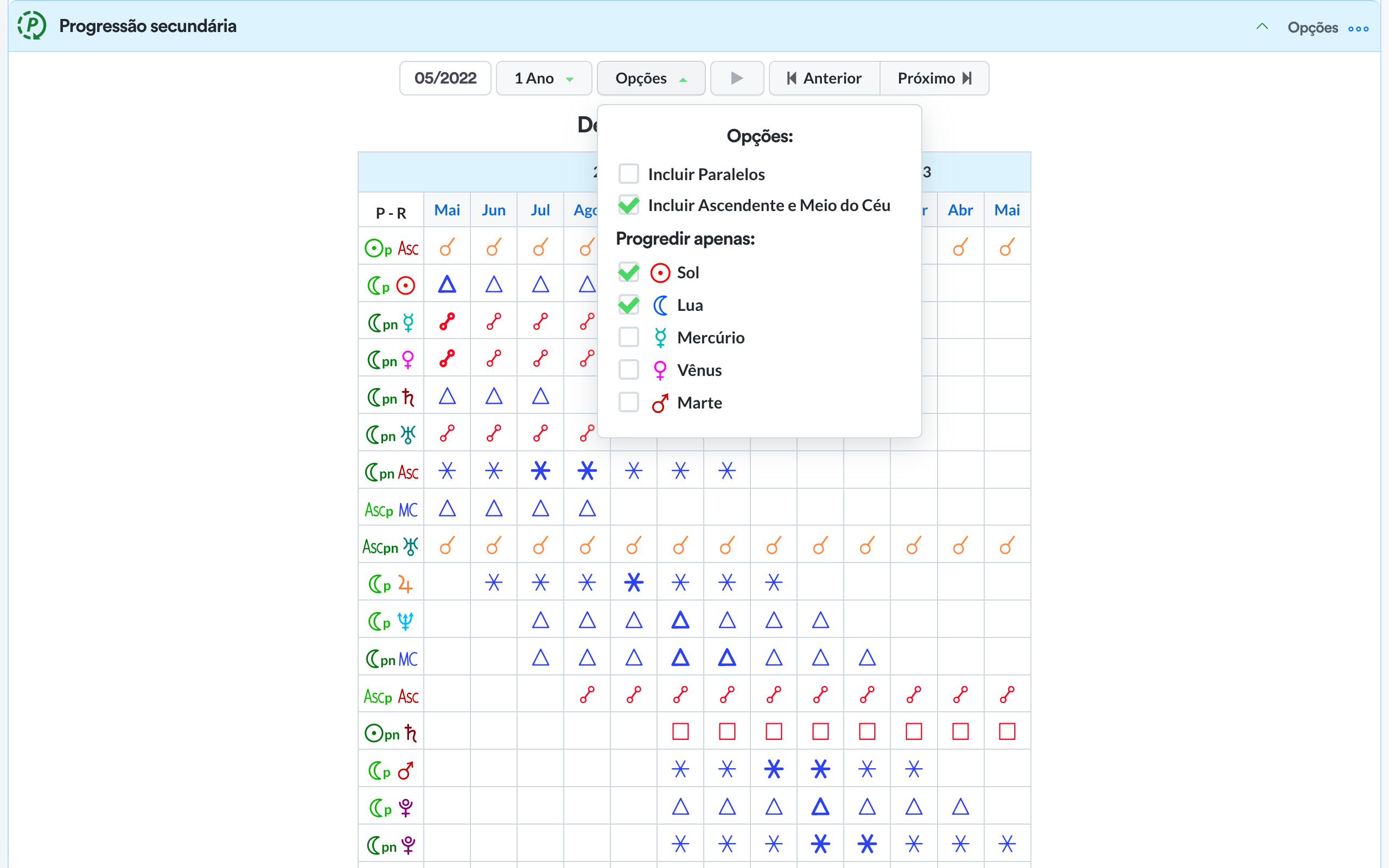1389x868 pixels.
Task: Click the bold trine in Mai column
Action: 447,284
